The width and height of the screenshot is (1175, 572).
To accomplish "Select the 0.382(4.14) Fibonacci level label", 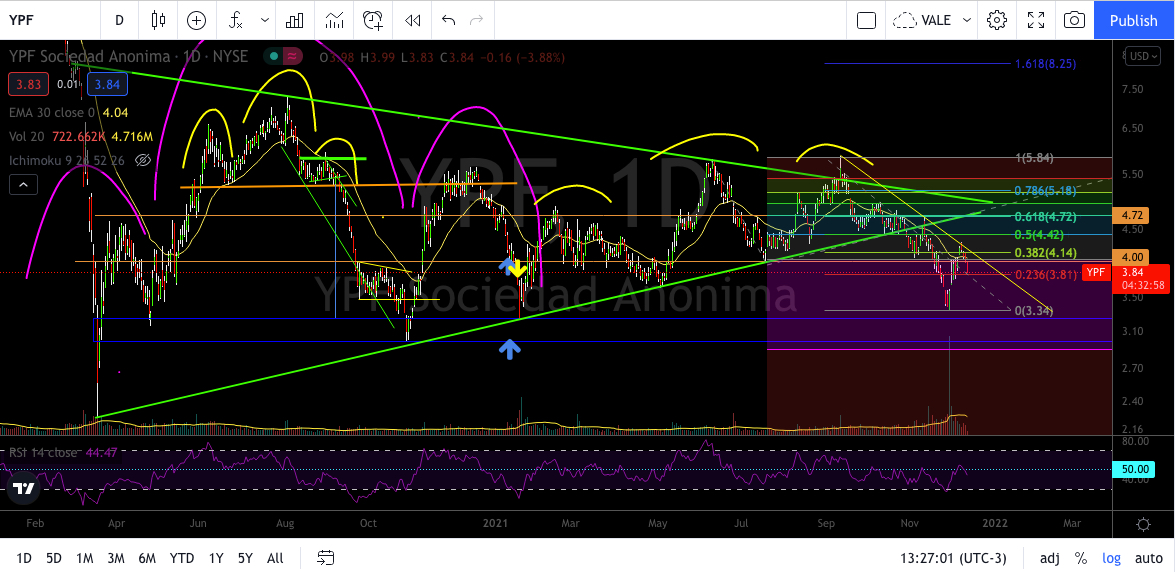I will pyautogui.click(x=1045, y=253).
